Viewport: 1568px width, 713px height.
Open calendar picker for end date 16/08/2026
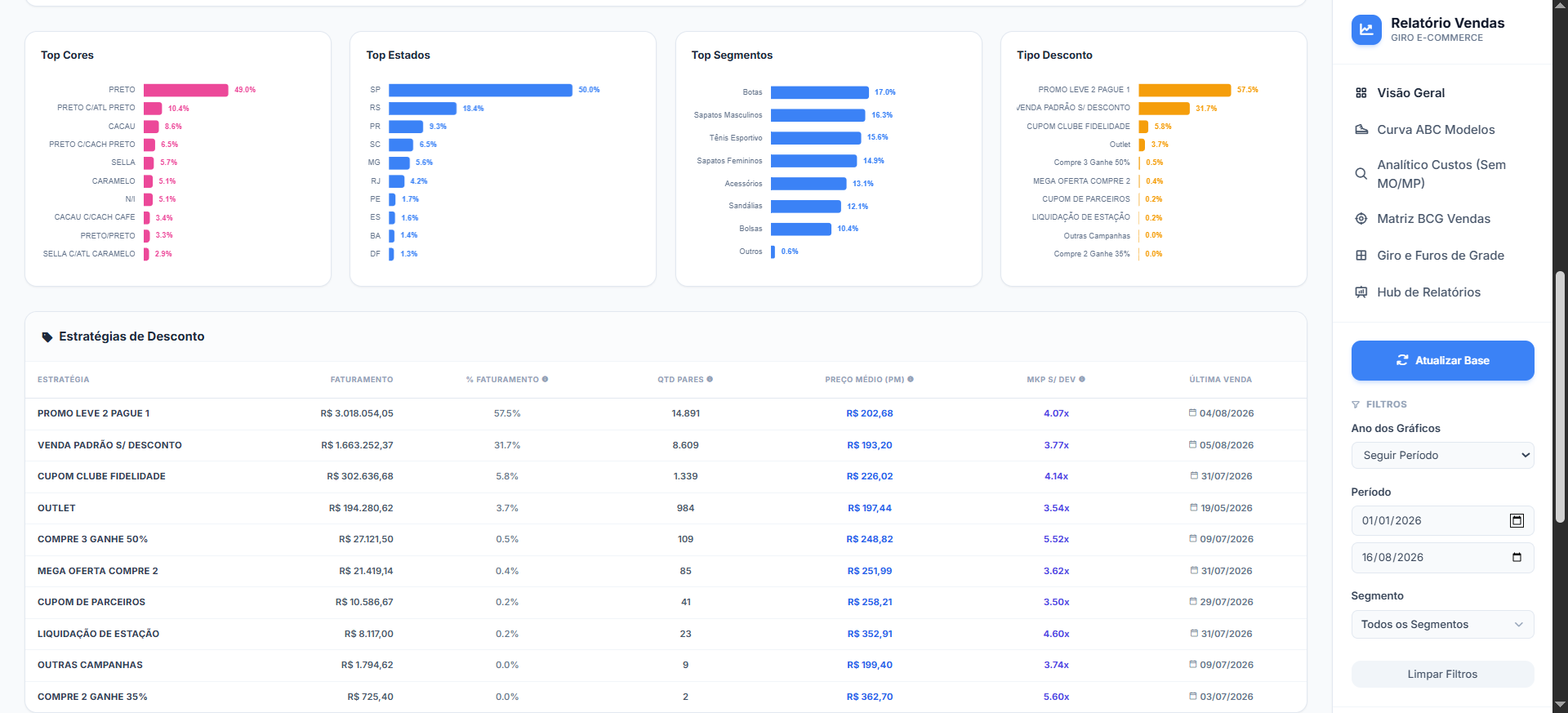pyautogui.click(x=1517, y=558)
